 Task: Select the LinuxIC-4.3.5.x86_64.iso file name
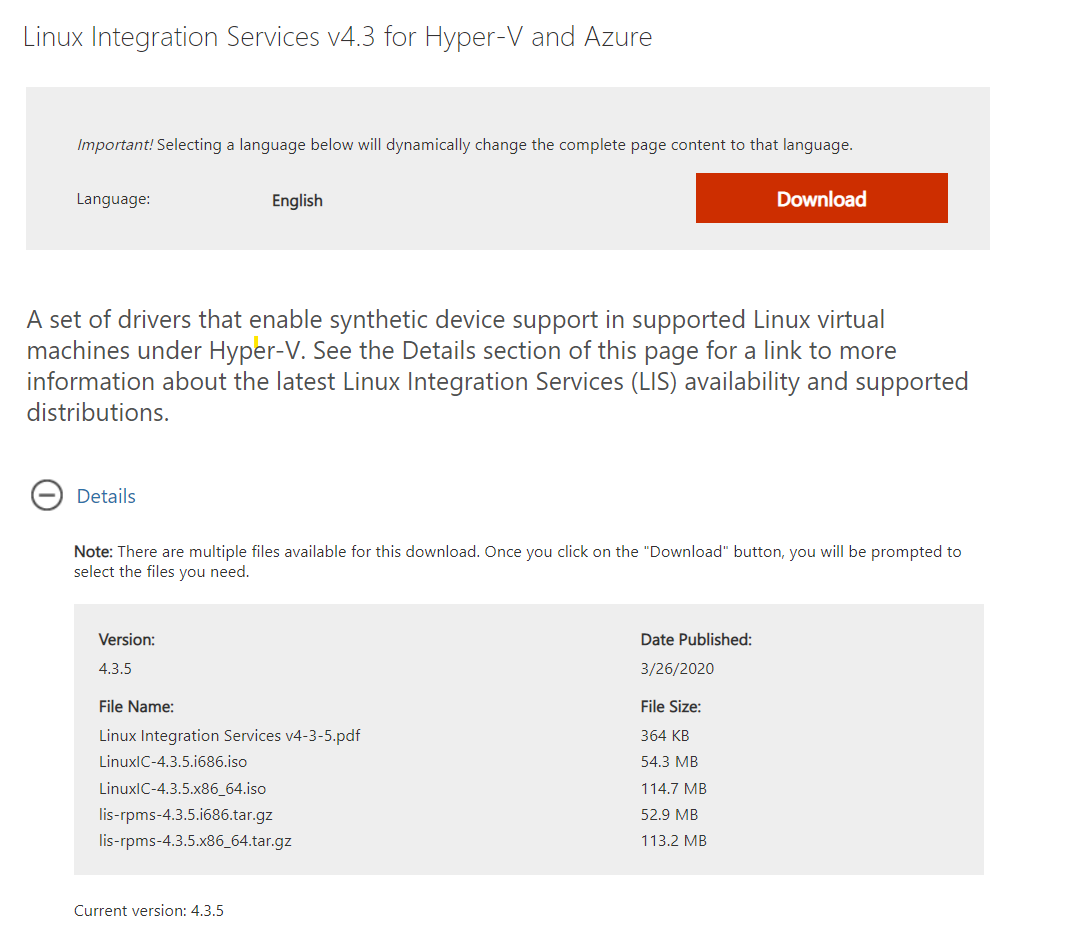point(181,788)
